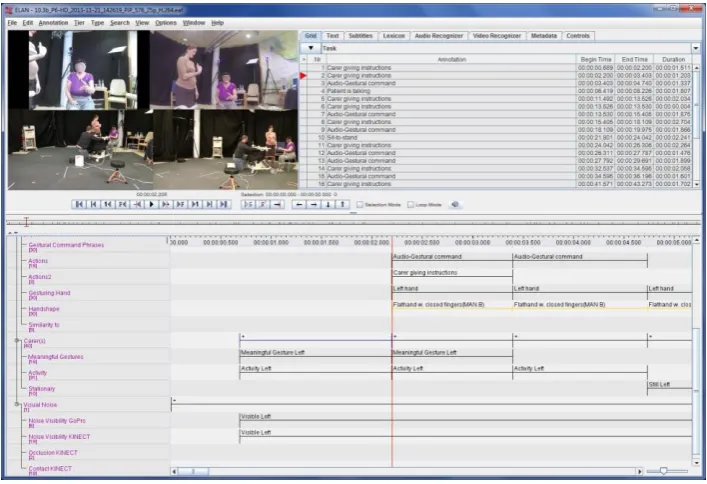Click Next scrollview playback button

click(209, 204)
